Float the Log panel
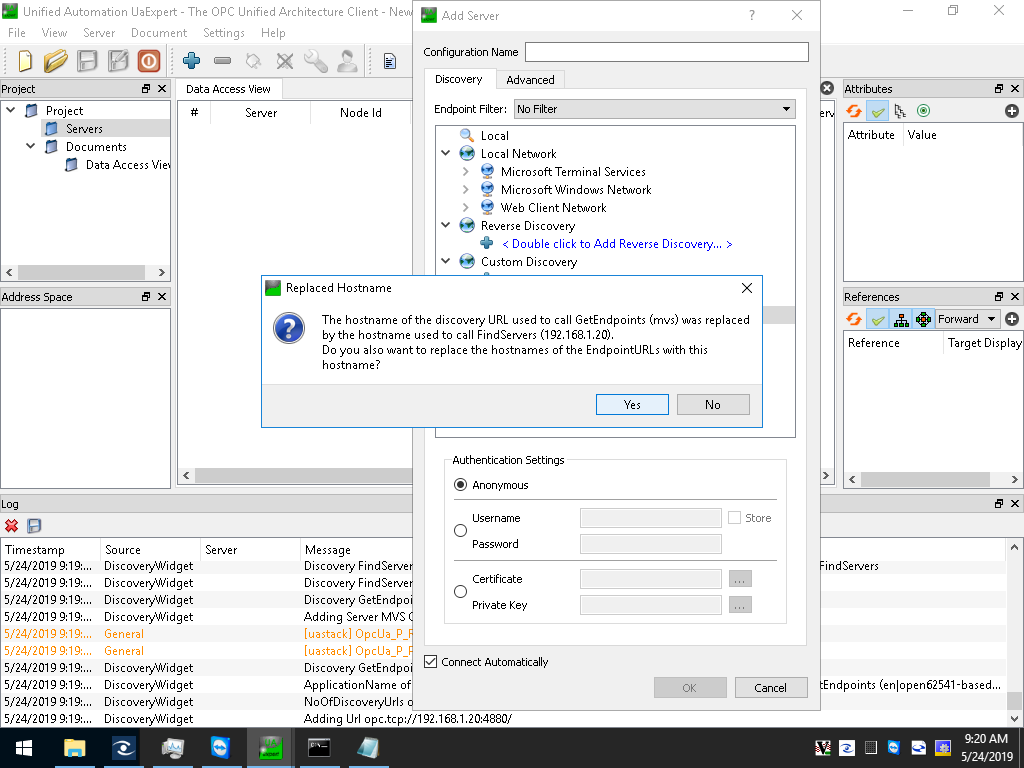 999,504
